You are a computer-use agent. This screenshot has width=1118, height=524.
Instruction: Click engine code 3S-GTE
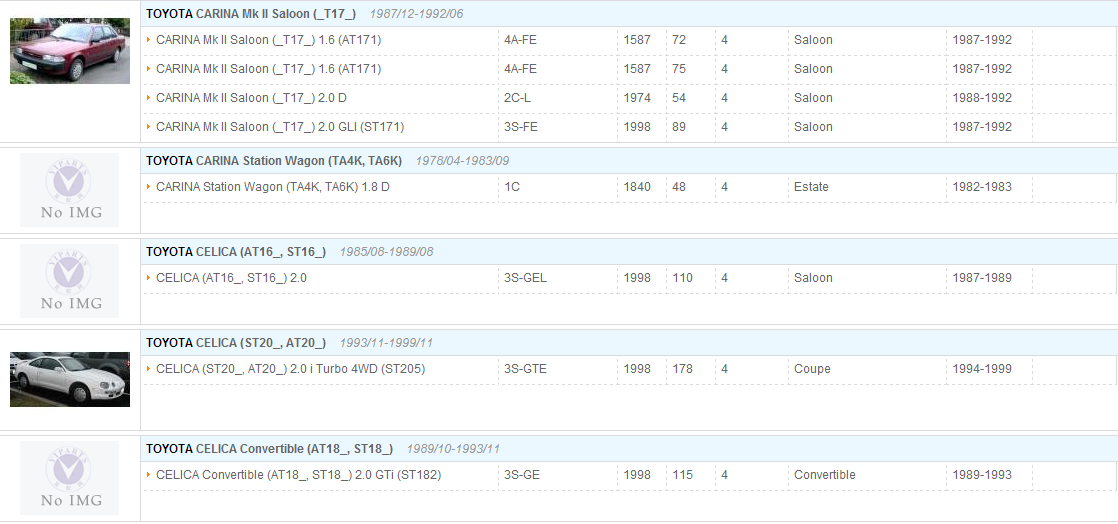[525, 369]
